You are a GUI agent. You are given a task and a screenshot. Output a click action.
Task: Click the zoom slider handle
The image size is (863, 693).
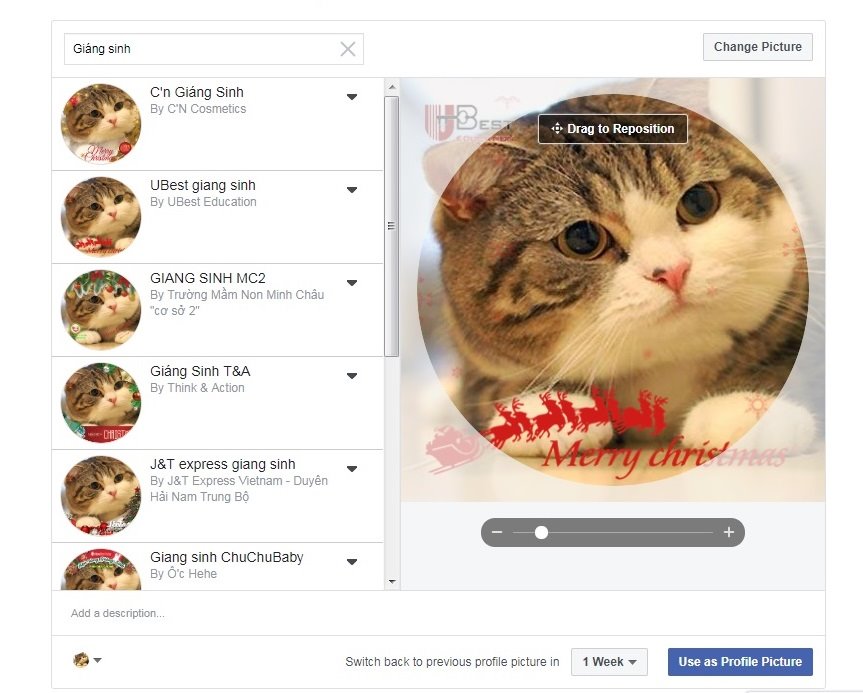(x=540, y=532)
